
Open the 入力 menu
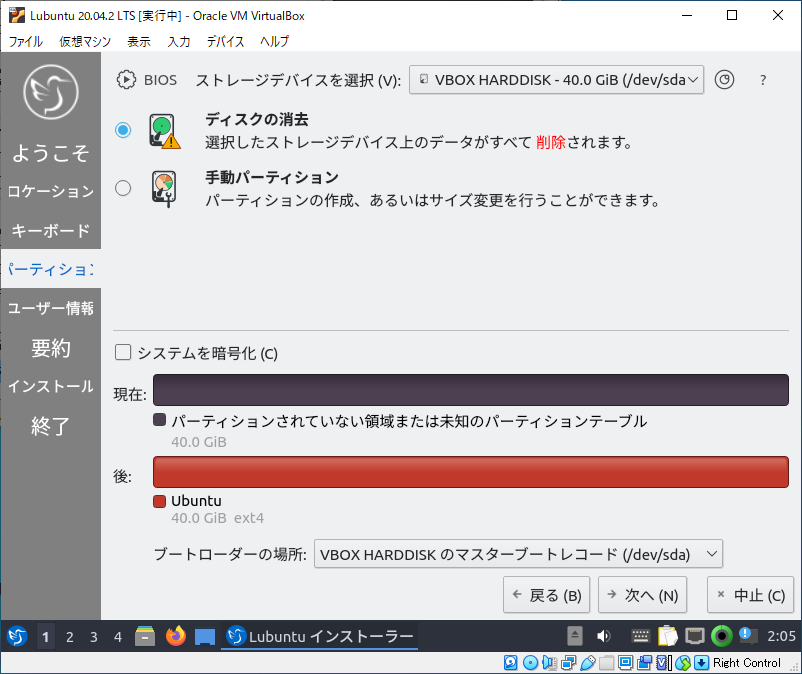pos(179,41)
